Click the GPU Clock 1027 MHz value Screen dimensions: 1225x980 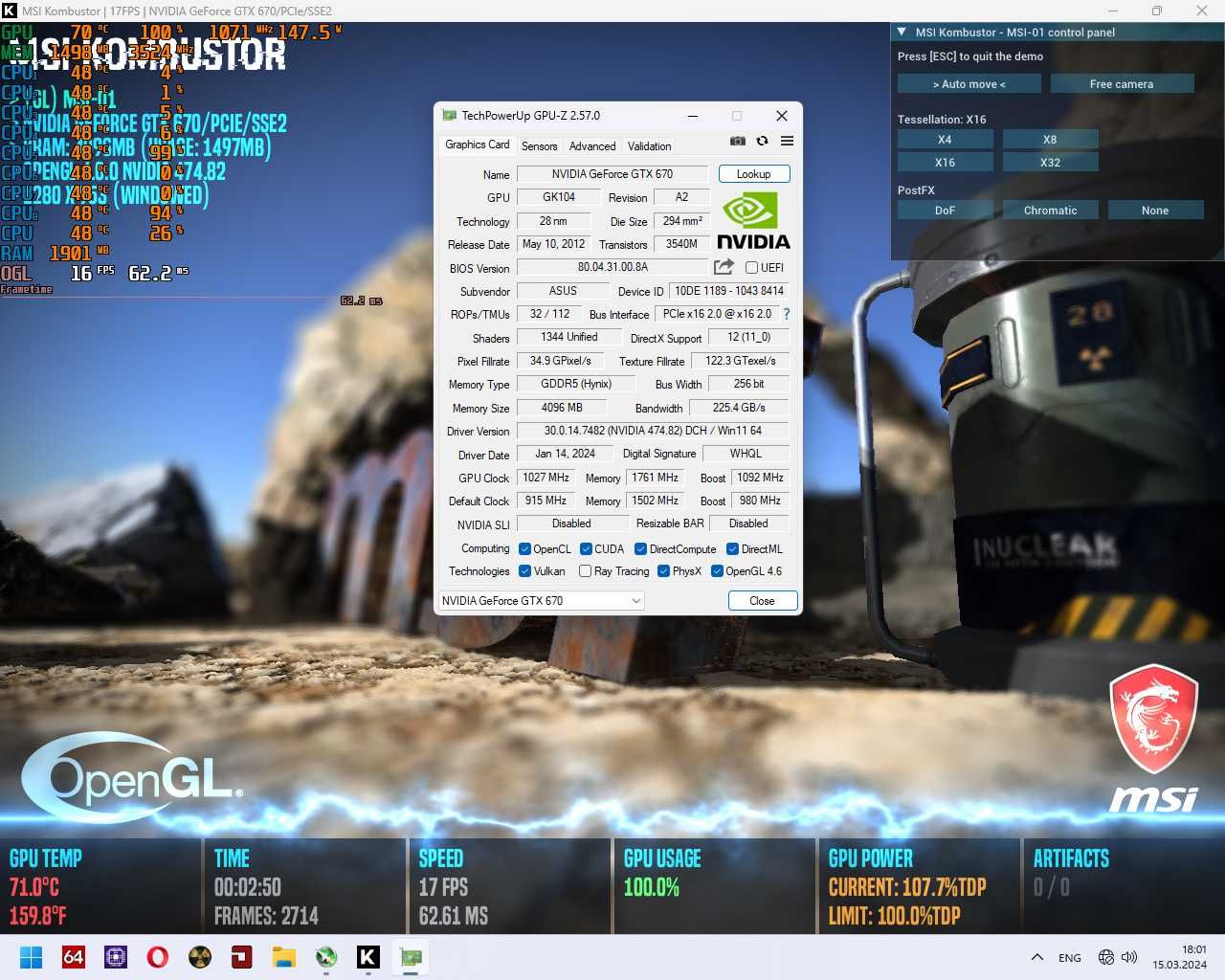[546, 478]
